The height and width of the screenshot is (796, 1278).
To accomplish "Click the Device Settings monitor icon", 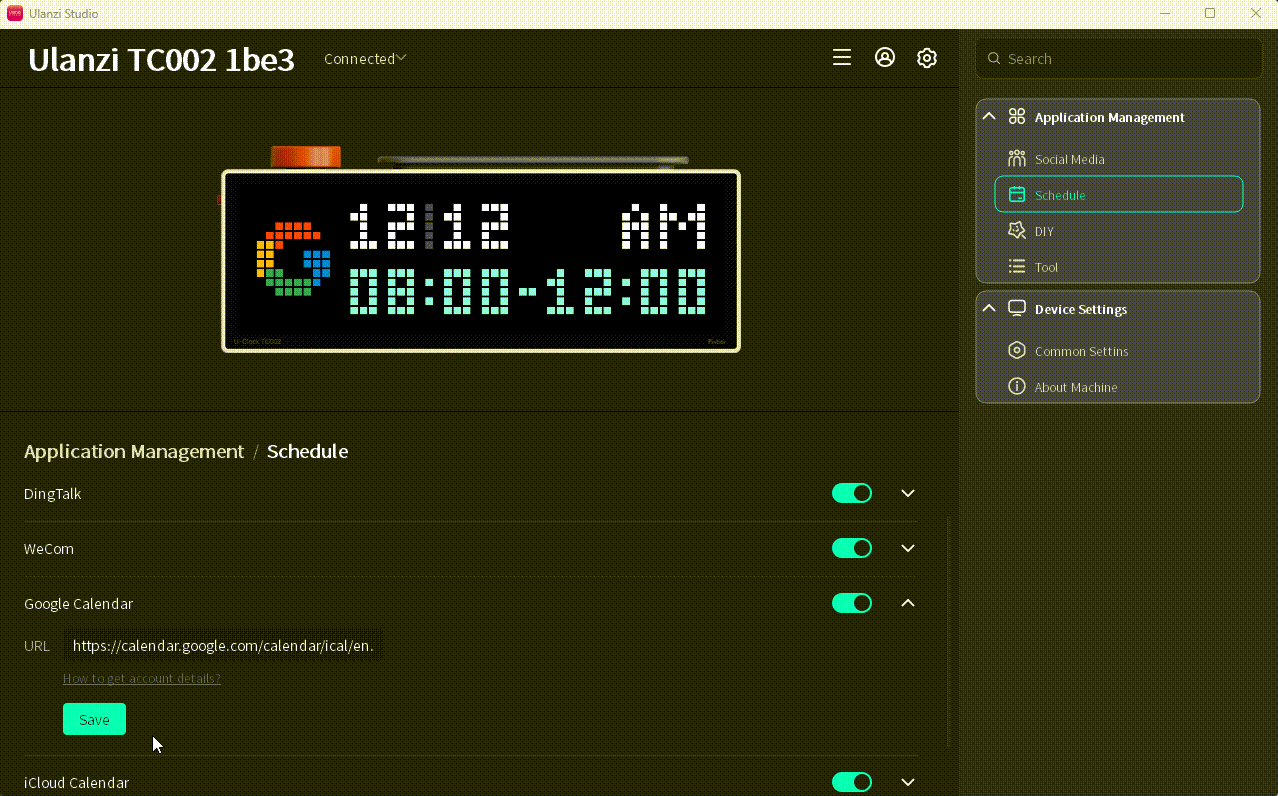I will pyautogui.click(x=1017, y=309).
